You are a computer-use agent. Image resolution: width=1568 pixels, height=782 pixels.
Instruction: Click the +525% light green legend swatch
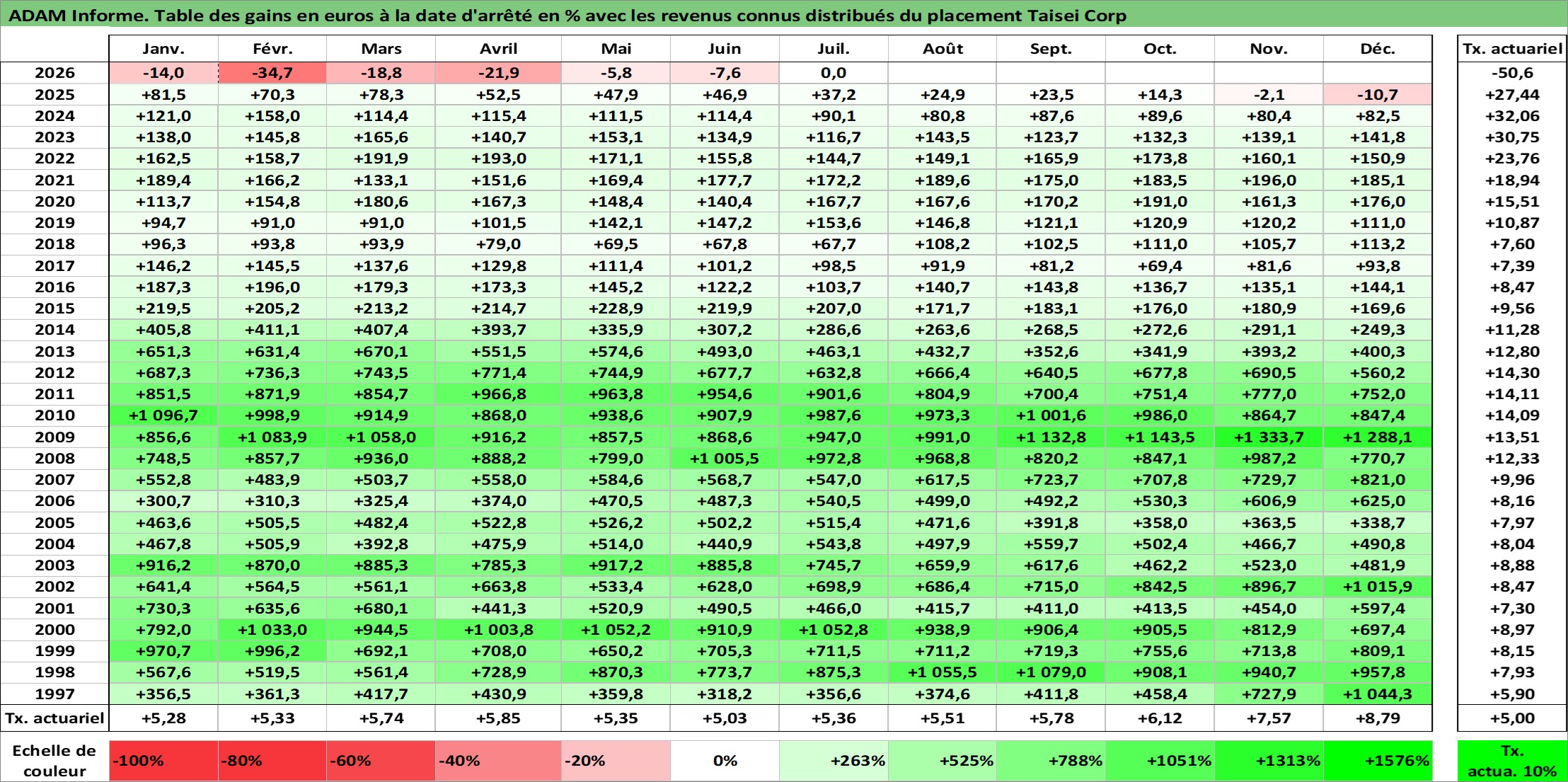(x=942, y=761)
